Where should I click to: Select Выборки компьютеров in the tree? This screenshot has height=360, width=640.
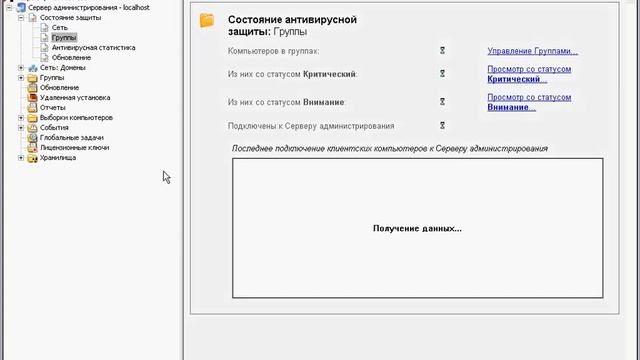76,118
